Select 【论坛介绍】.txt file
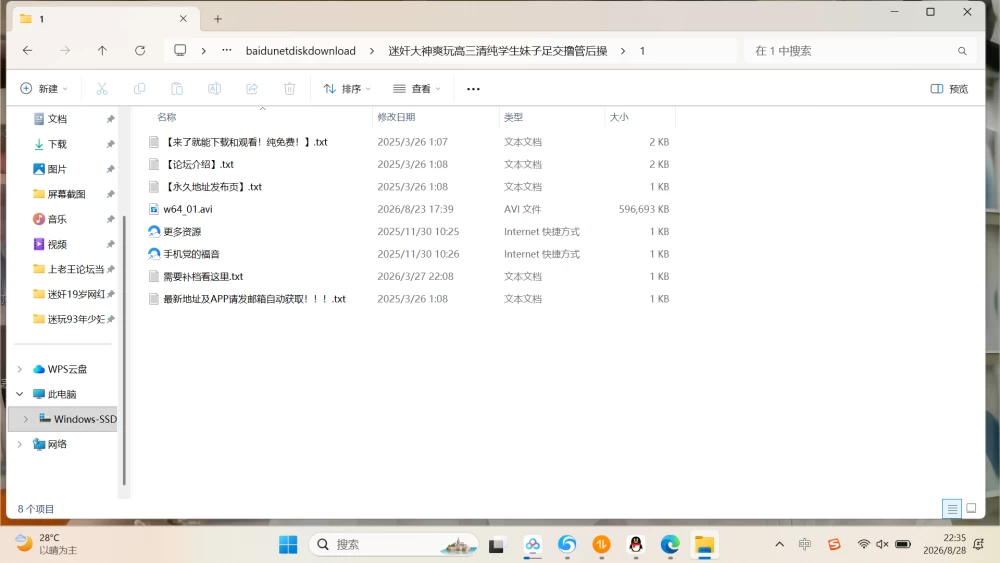 coord(198,165)
